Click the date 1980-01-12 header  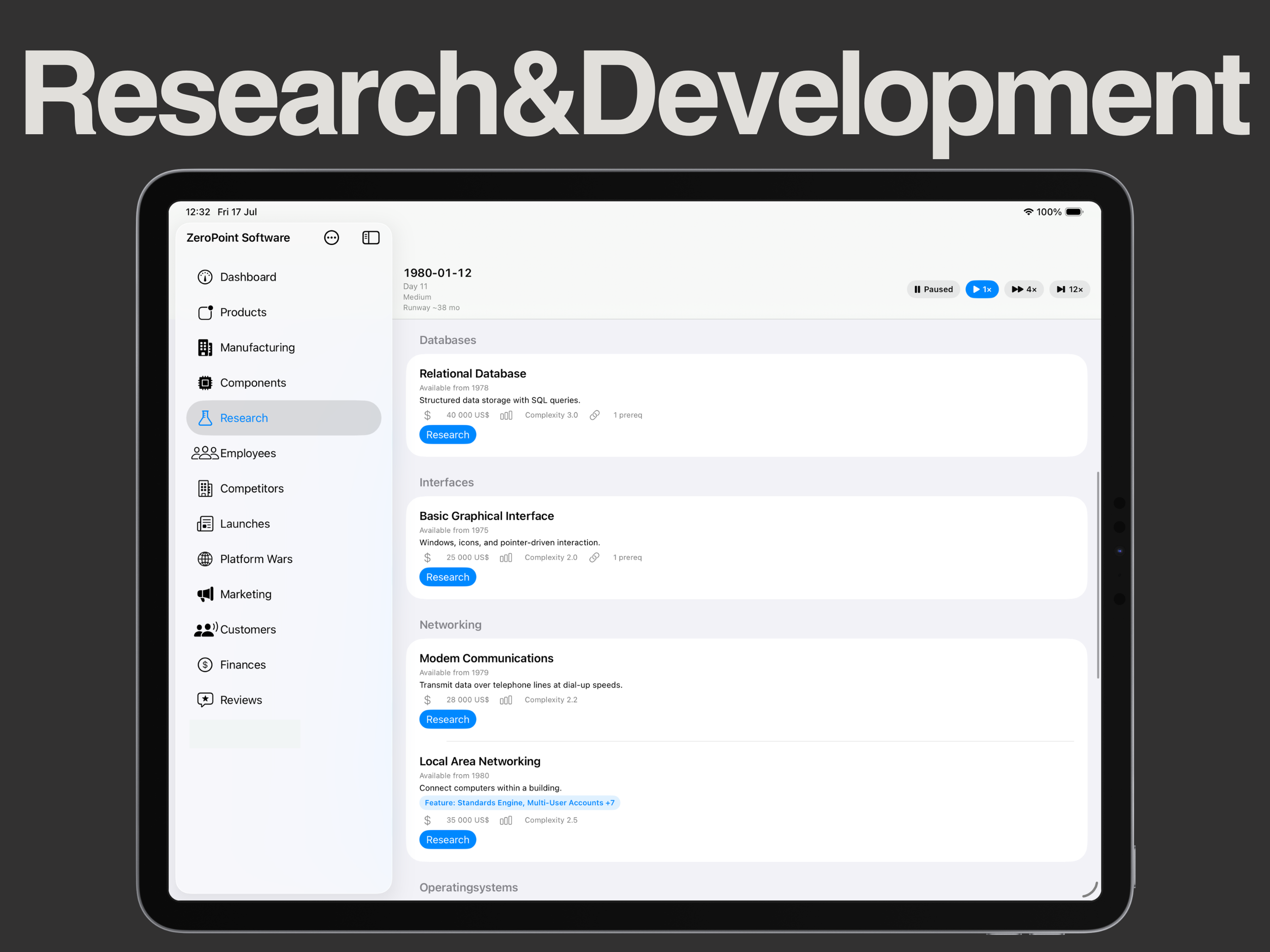pyautogui.click(x=437, y=273)
